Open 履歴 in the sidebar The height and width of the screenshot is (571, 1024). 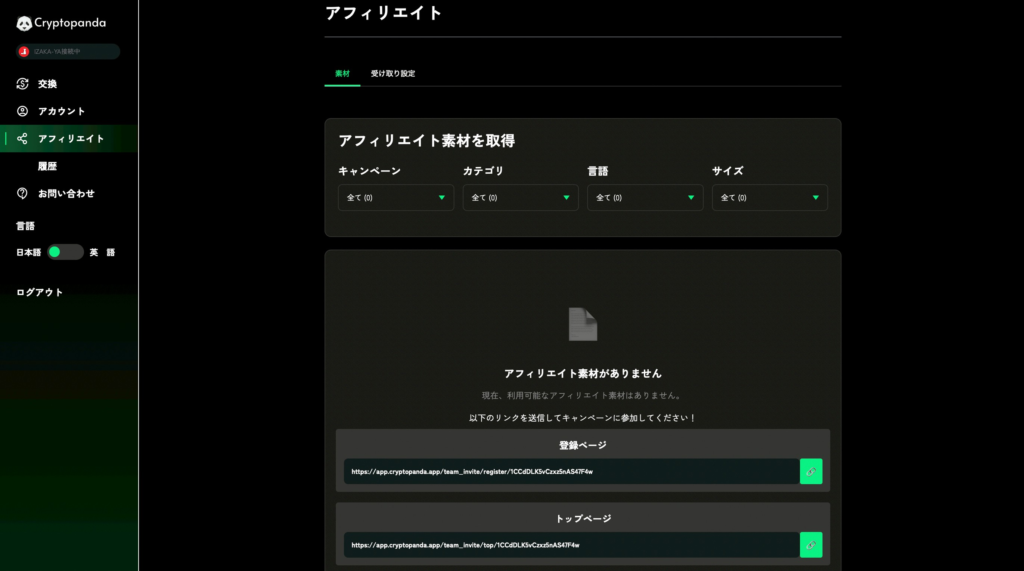click(47, 166)
